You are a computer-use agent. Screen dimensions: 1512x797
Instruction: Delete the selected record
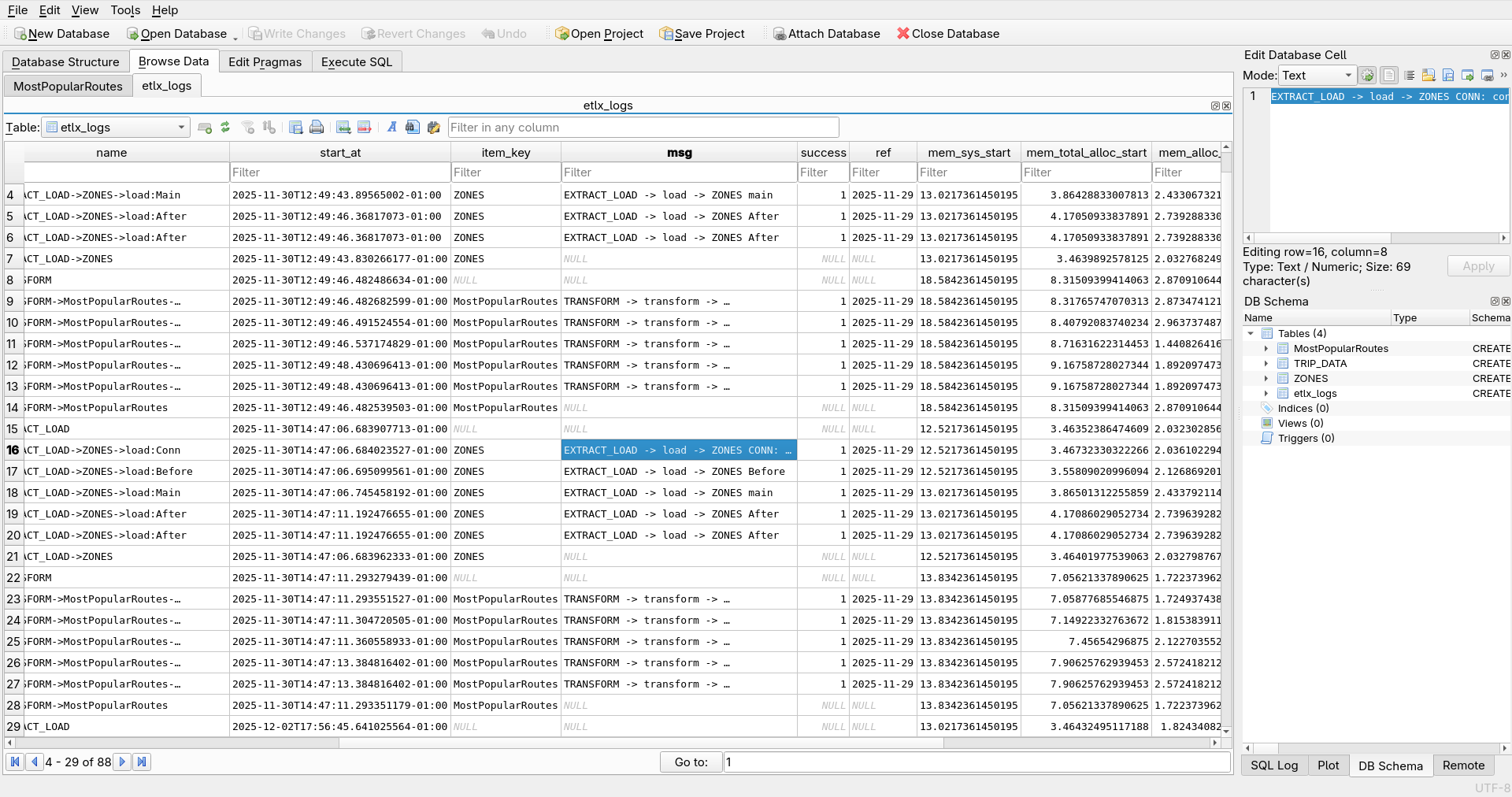(363, 127)
